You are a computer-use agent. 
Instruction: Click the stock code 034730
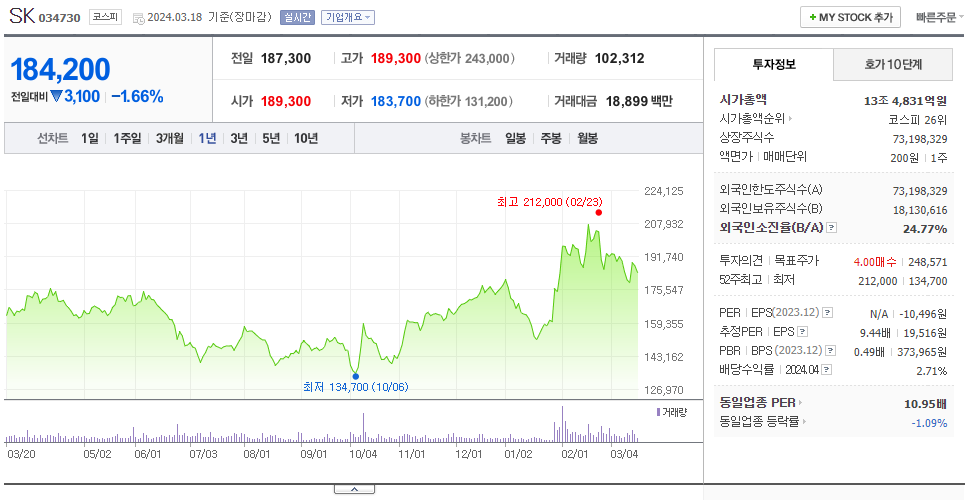tap(60, 18)
